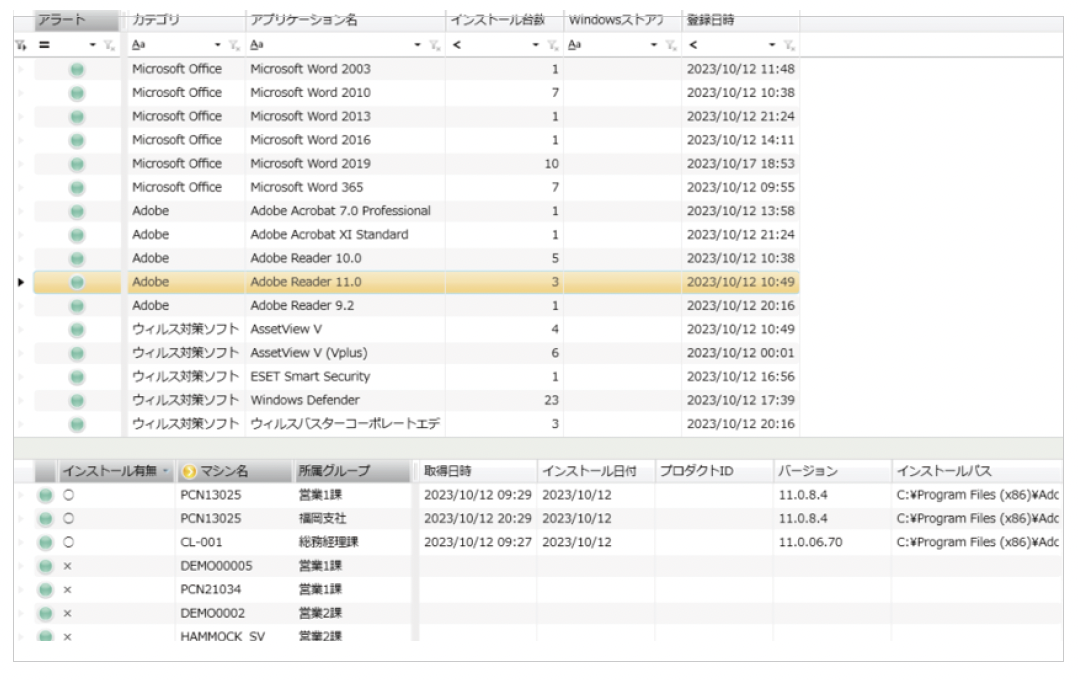Click the date 2023/10/17 18:53
The image size is (1078, 680).
[x=740, y=164]
